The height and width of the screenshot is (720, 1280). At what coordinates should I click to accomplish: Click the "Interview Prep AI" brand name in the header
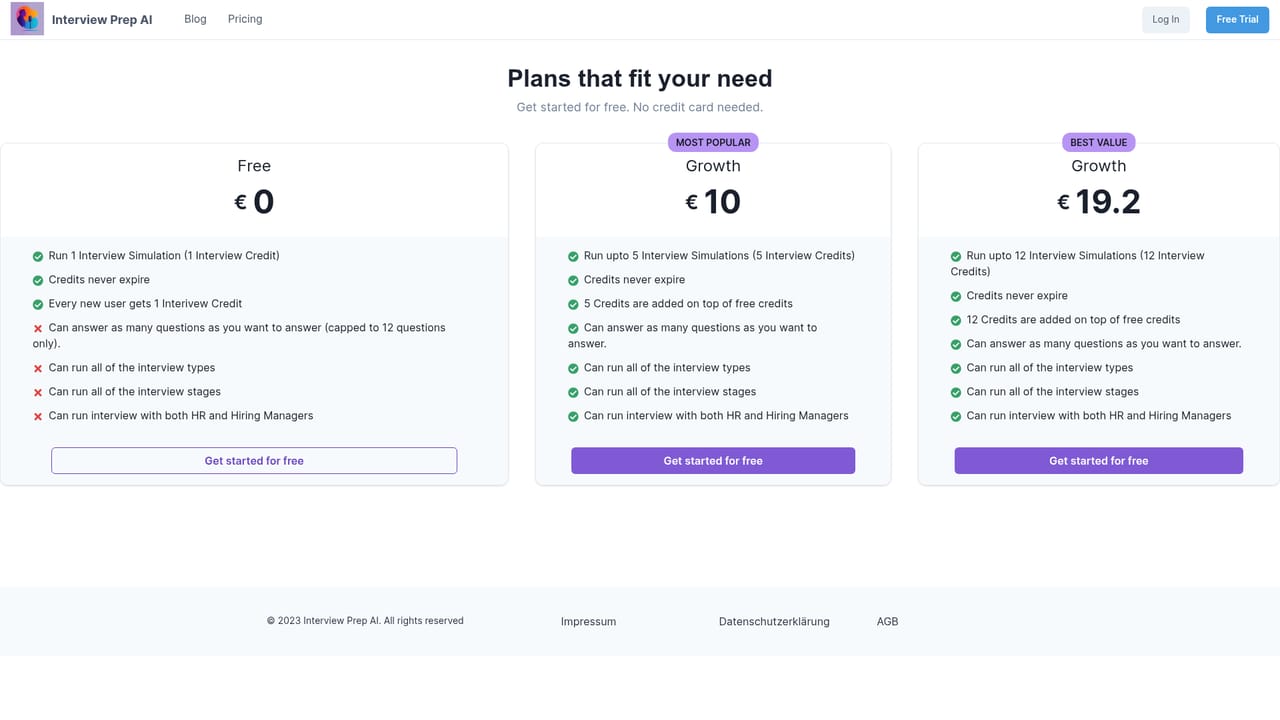[x=102, y=20]
